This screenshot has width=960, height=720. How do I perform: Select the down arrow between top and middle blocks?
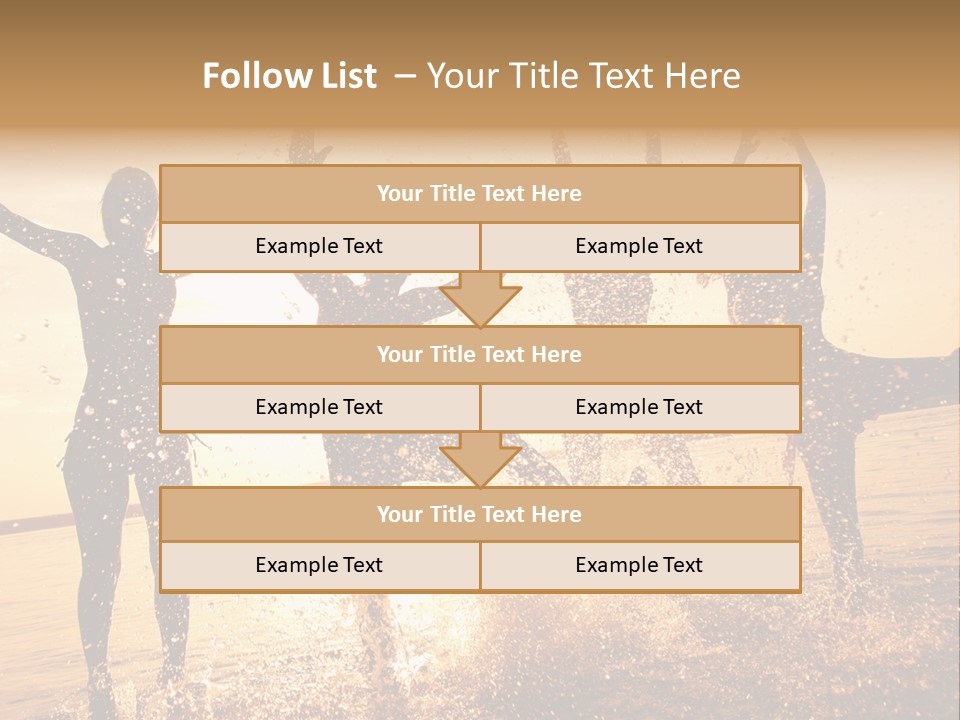480,299
